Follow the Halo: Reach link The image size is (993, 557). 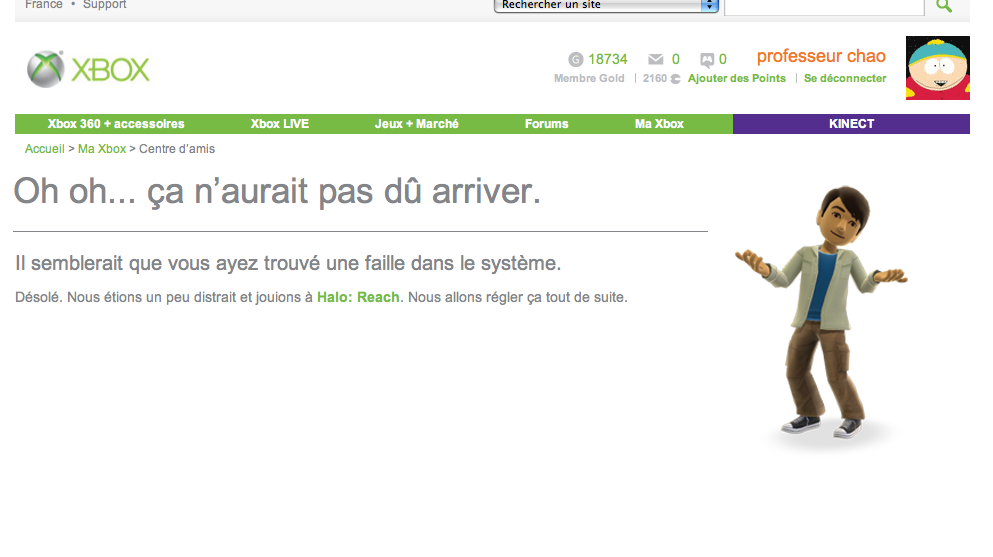click(x=358, y=297)
